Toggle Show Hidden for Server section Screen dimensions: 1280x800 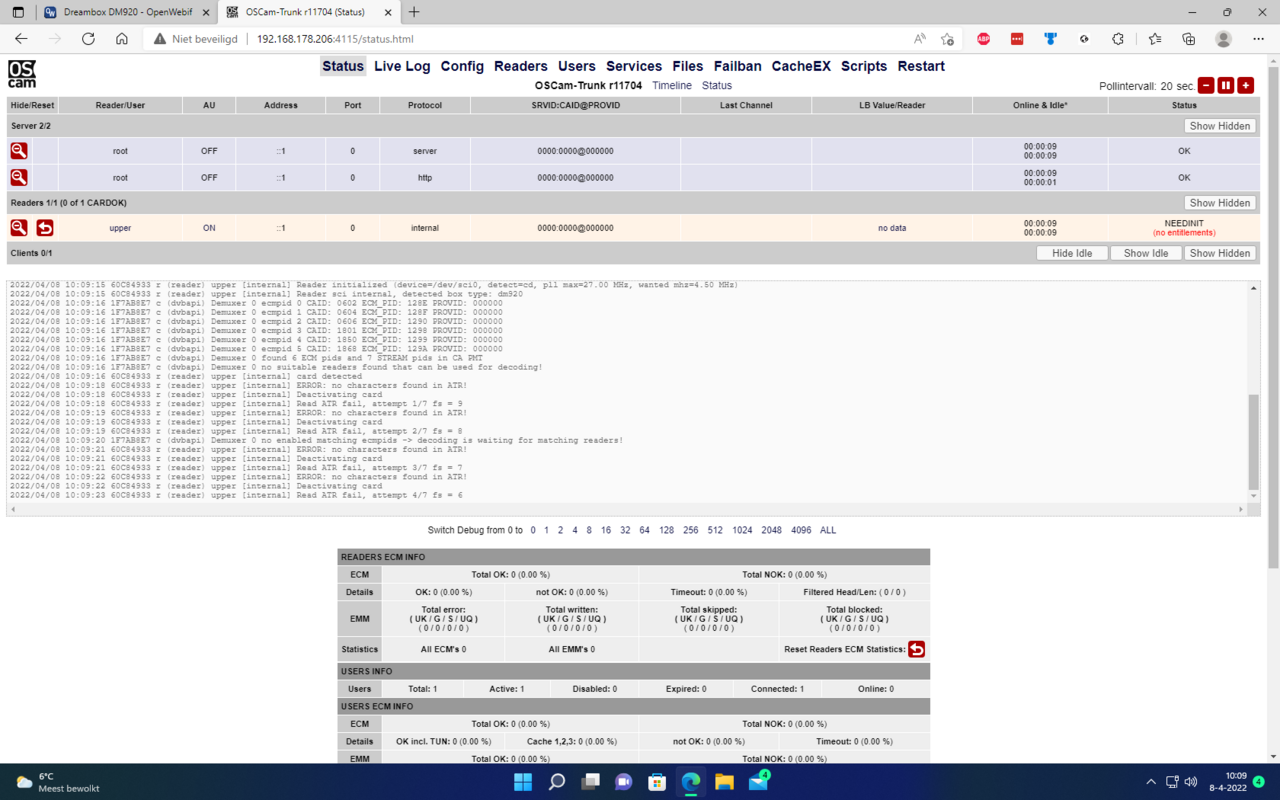pos(1219,126)
